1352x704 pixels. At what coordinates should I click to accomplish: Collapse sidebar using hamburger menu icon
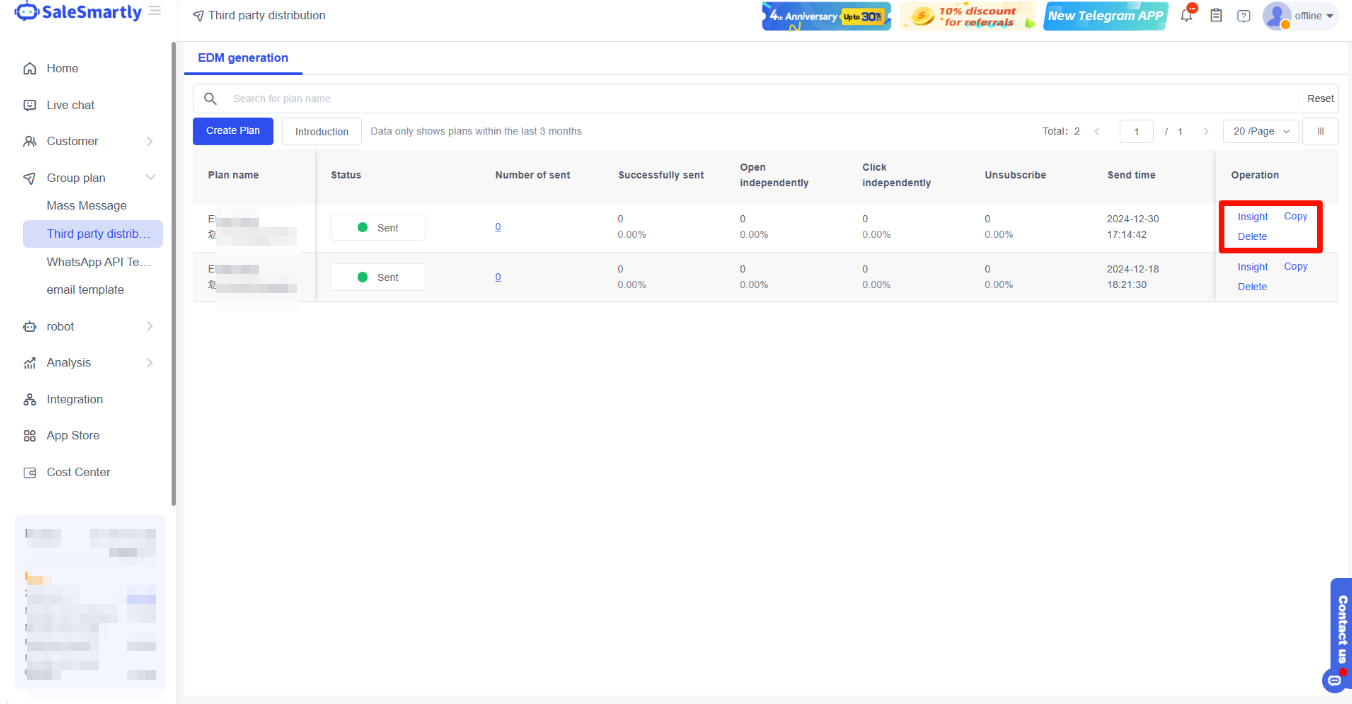(154, 11)
